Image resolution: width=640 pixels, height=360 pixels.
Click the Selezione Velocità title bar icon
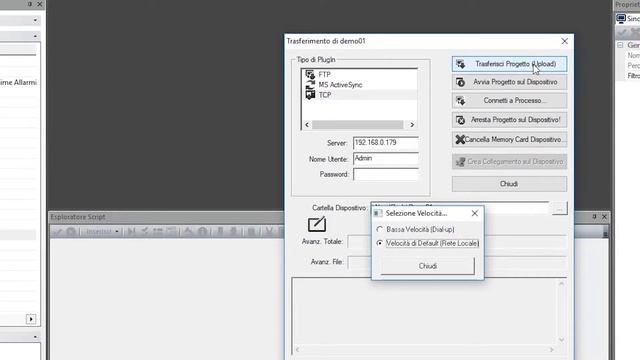coord(378,213)
